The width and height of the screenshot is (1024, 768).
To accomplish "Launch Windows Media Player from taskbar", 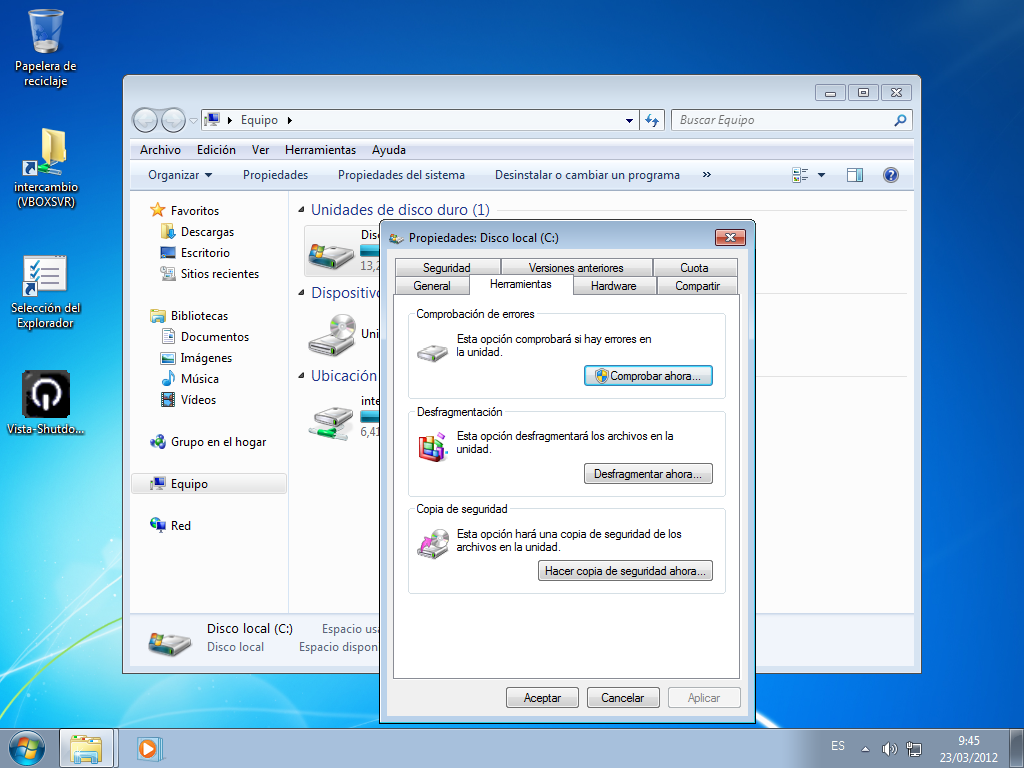I will 149,748.
